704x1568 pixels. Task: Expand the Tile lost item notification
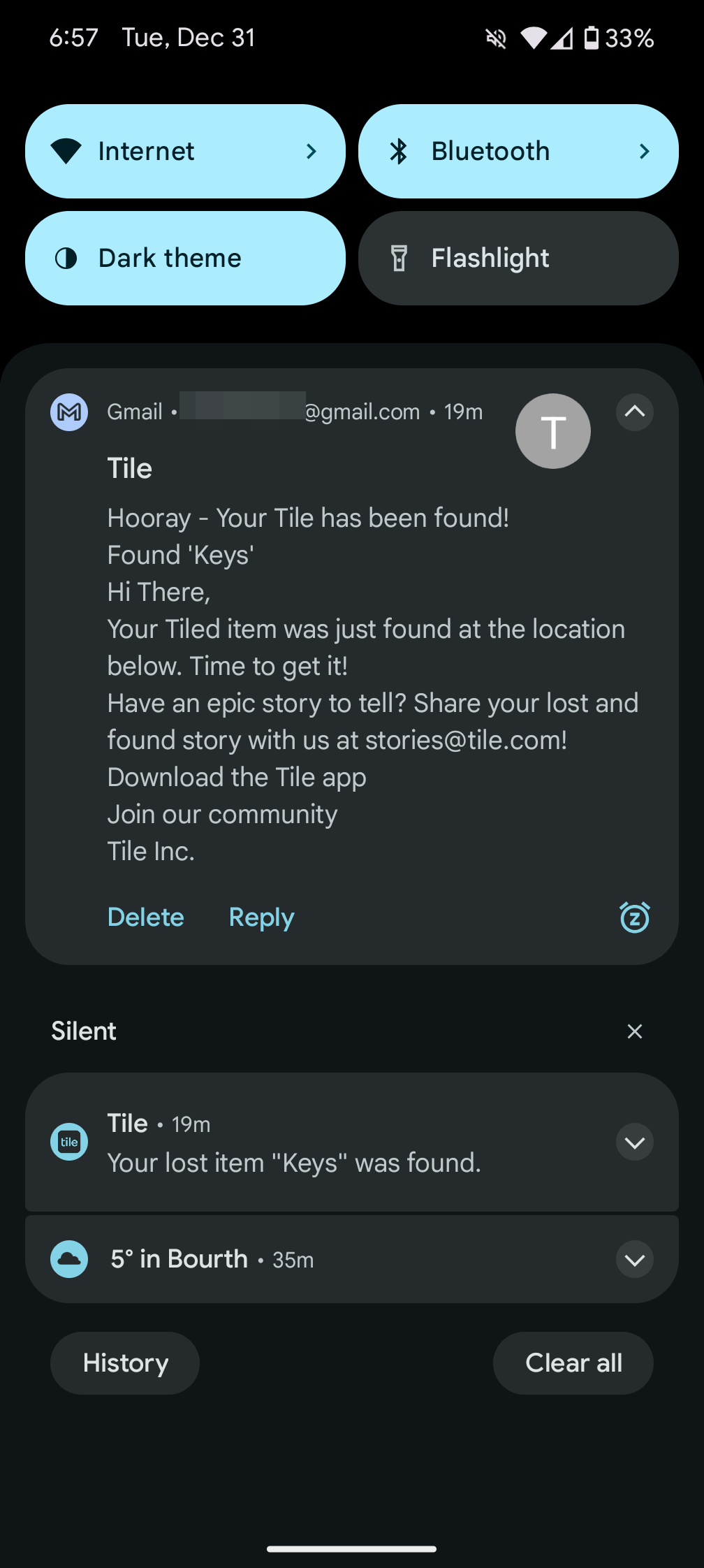[x=634, y=1142]
